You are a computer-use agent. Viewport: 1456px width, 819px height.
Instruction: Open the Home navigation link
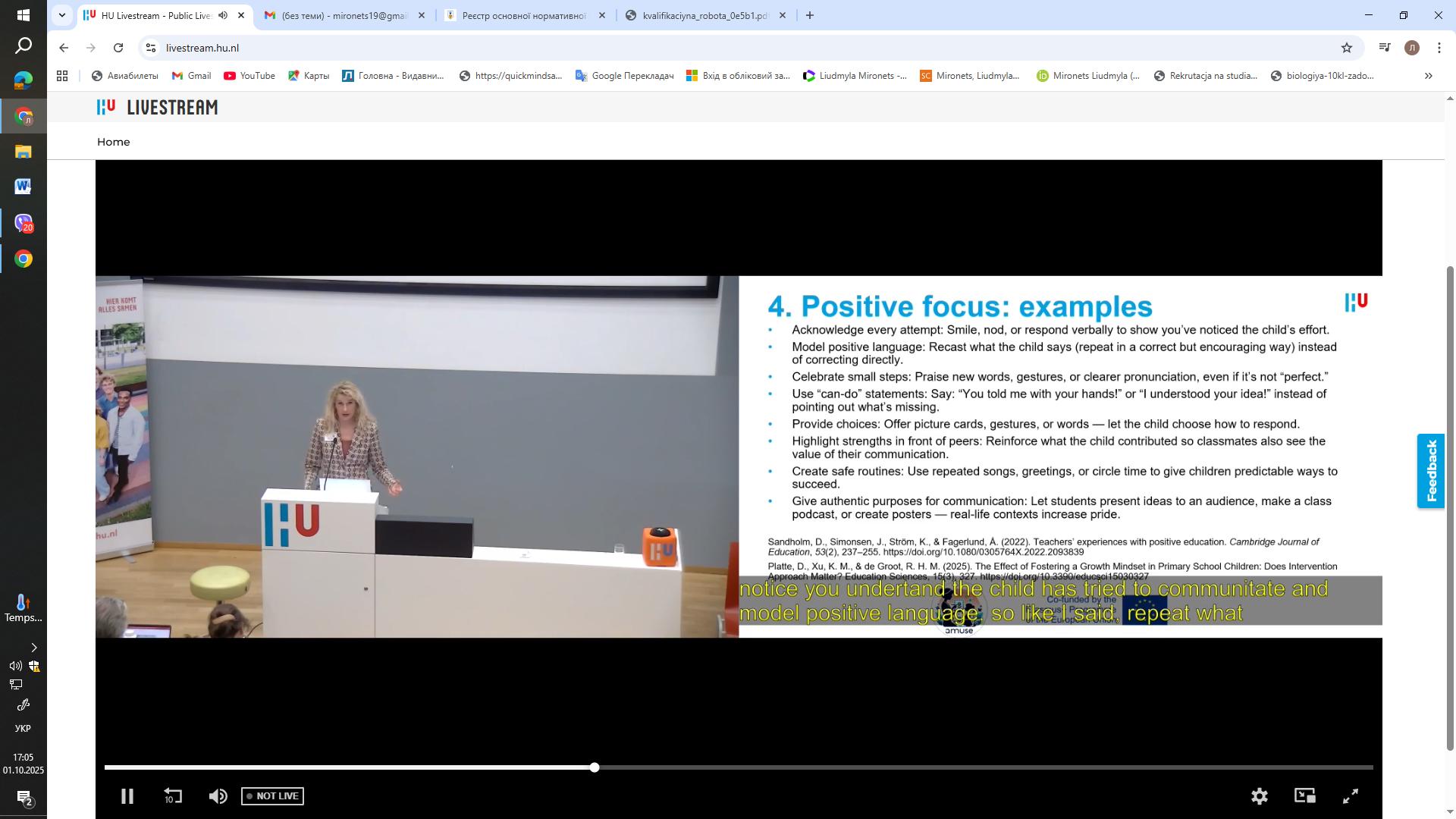[113, 142]
